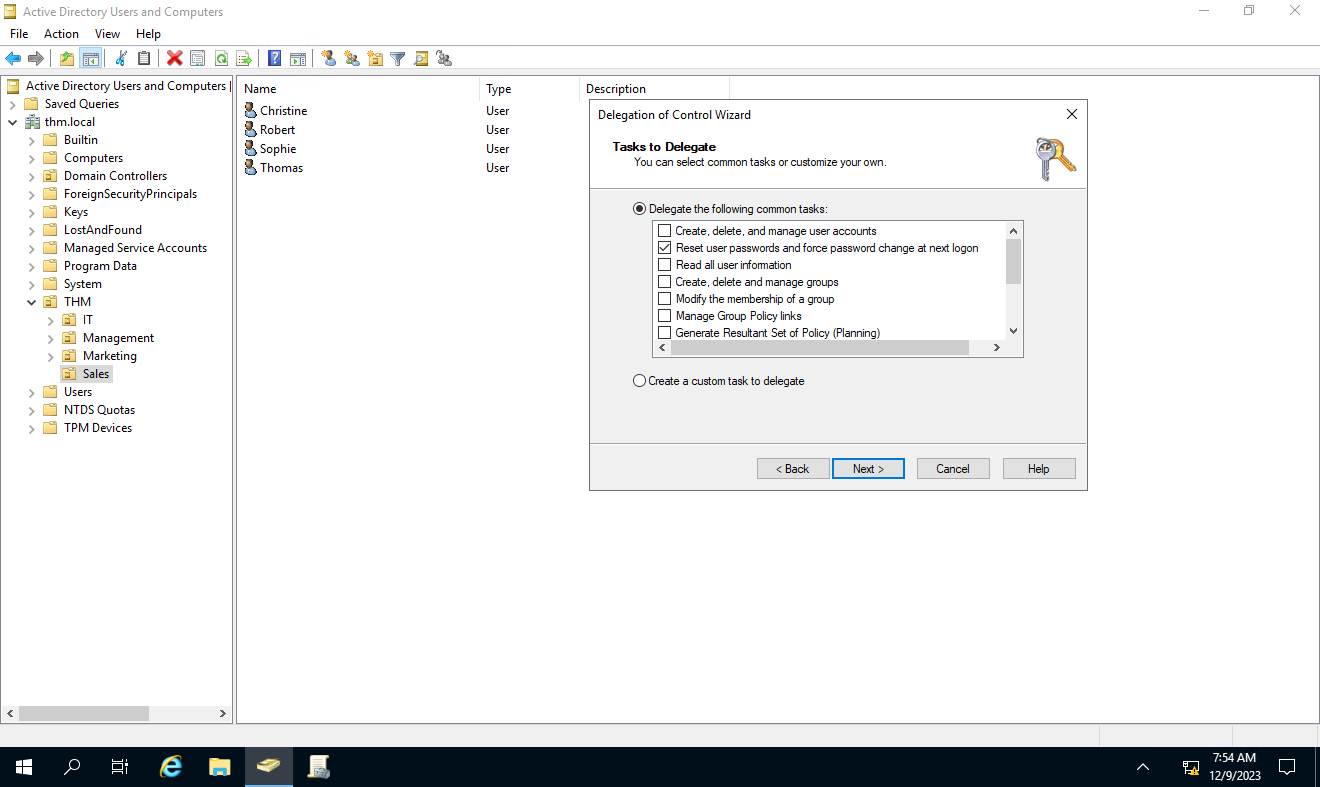
Task: Click the console tree horizontal scrollbar thumb
Action: (84, 714)
